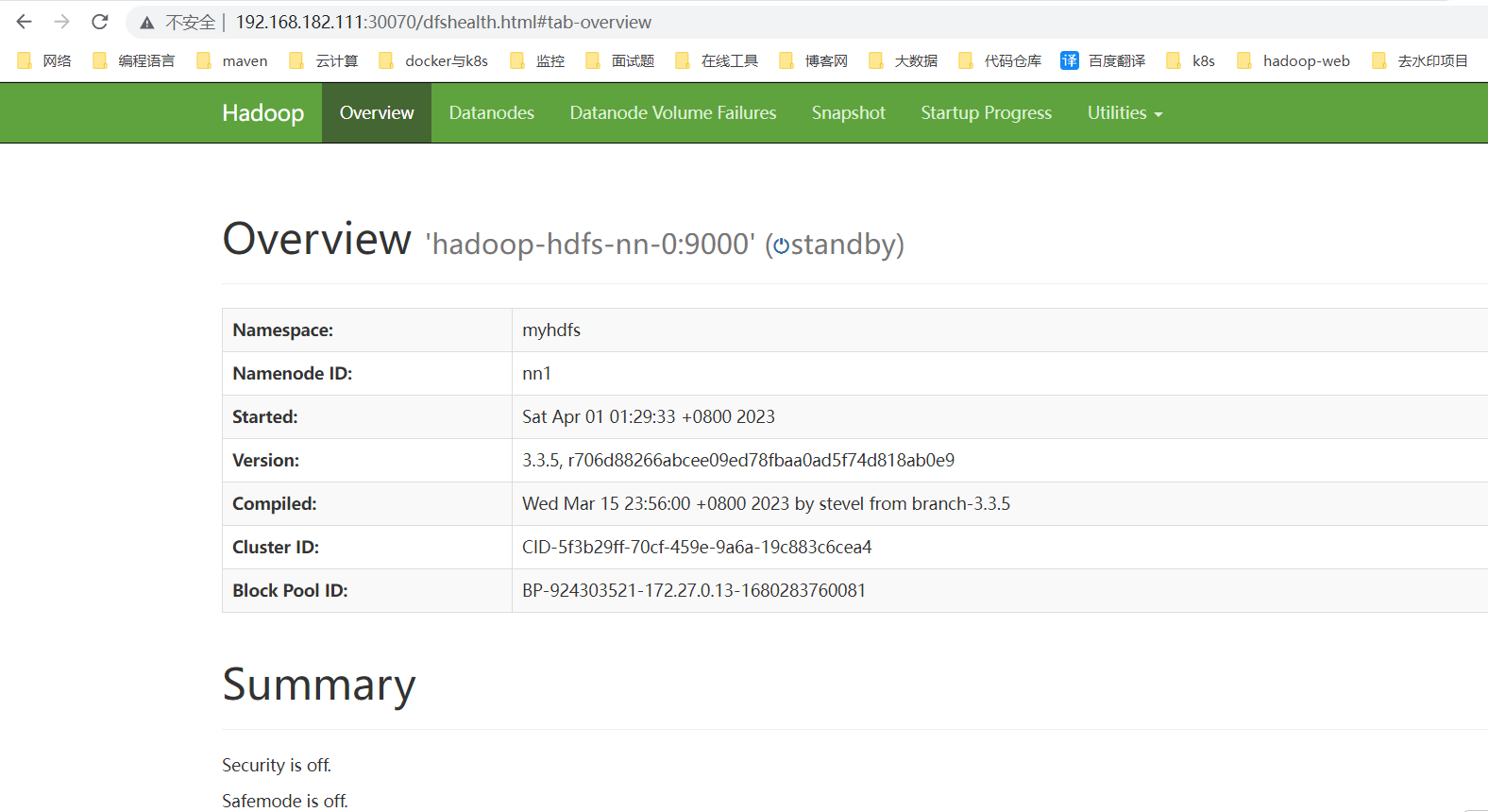Click the Block Pool ID value

click(694, 590)
